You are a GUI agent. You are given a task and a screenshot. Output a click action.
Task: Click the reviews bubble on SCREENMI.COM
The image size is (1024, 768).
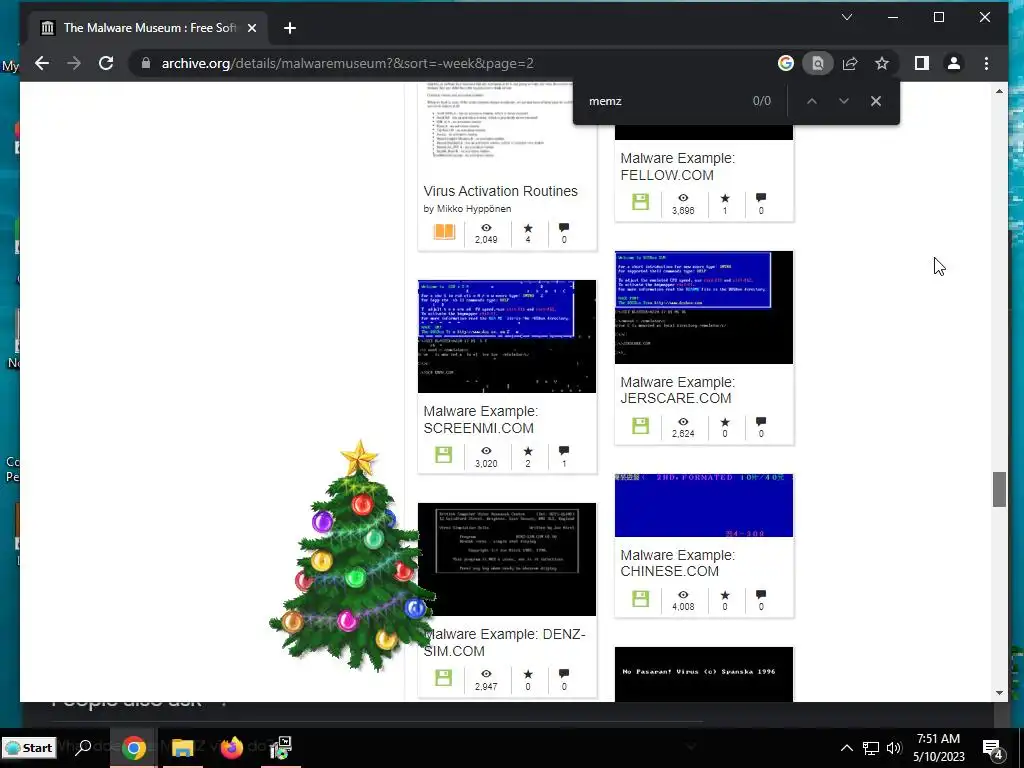pyautogui.click(x=564, y=451)
